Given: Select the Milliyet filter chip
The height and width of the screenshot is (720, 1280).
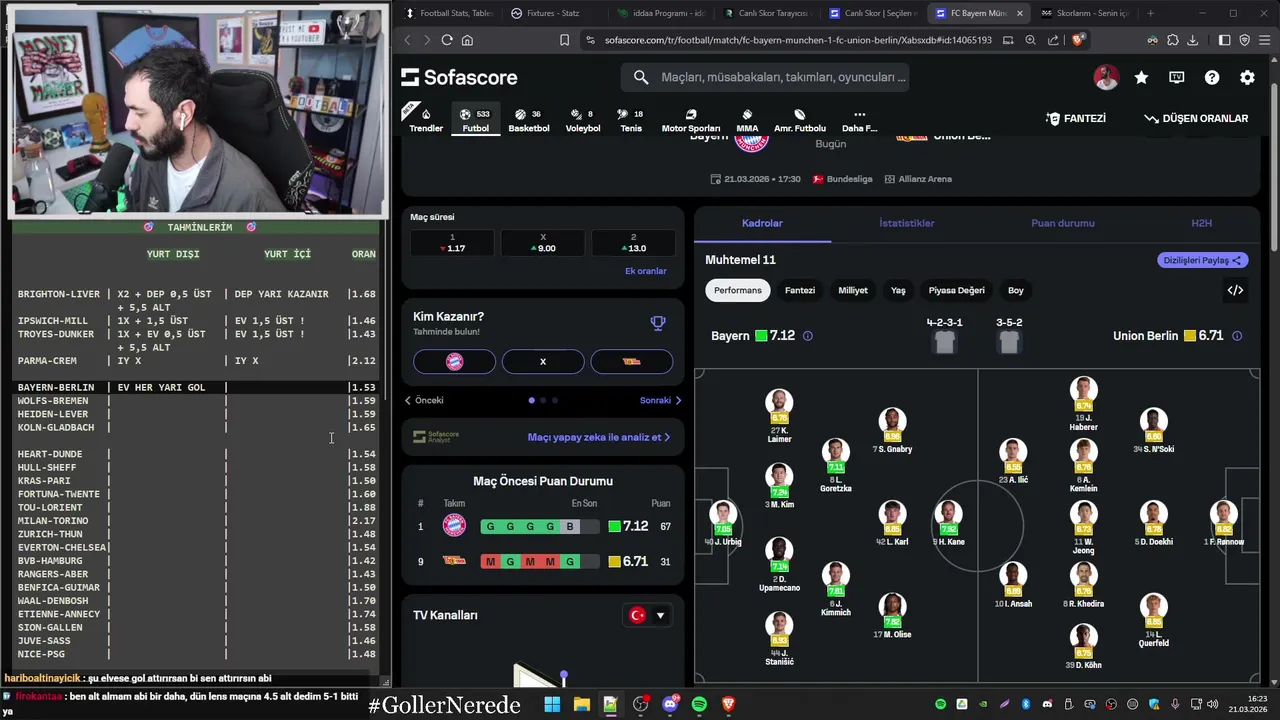Looking at the screenshot, I should pos(853,290).
